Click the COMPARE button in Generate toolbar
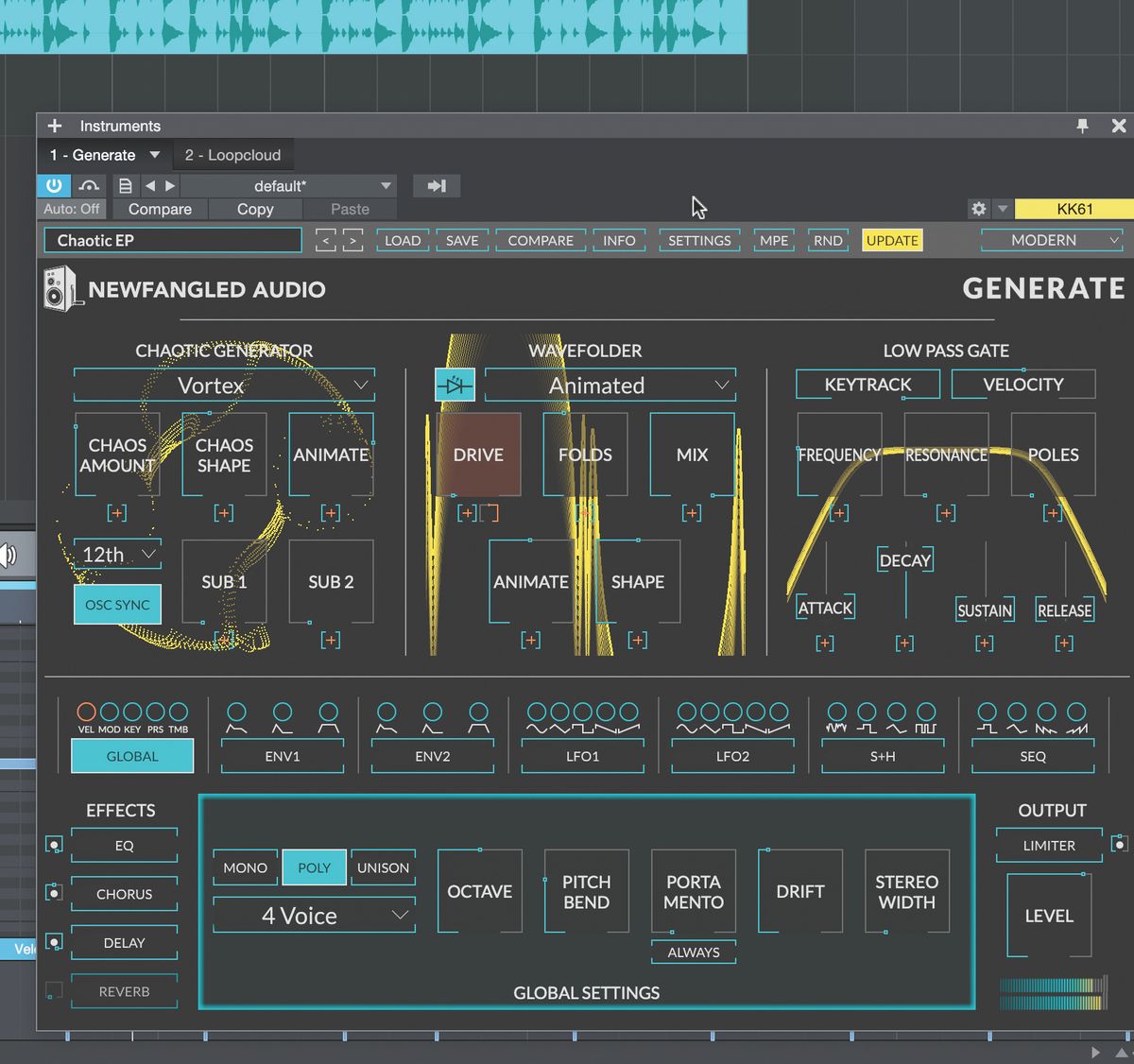Viewport: 1134px width, 1064px height. [x=541, y=241]
